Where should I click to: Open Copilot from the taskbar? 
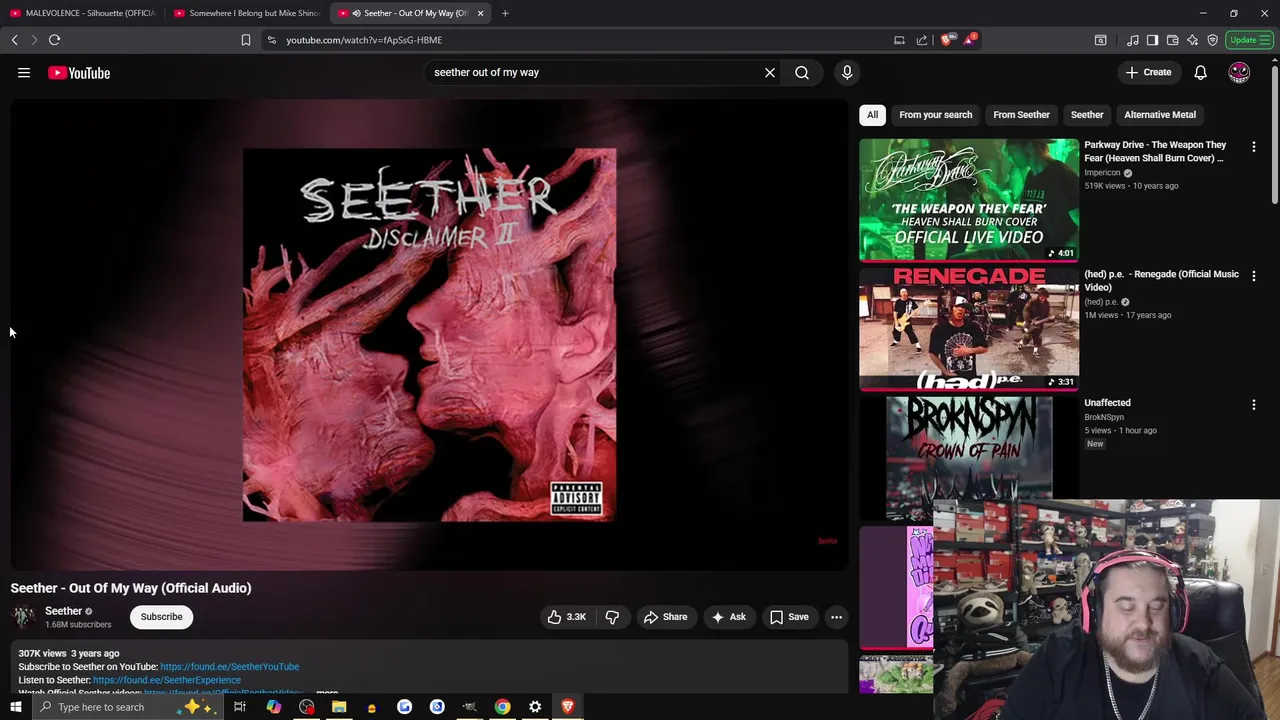click(x=273, y=707)
